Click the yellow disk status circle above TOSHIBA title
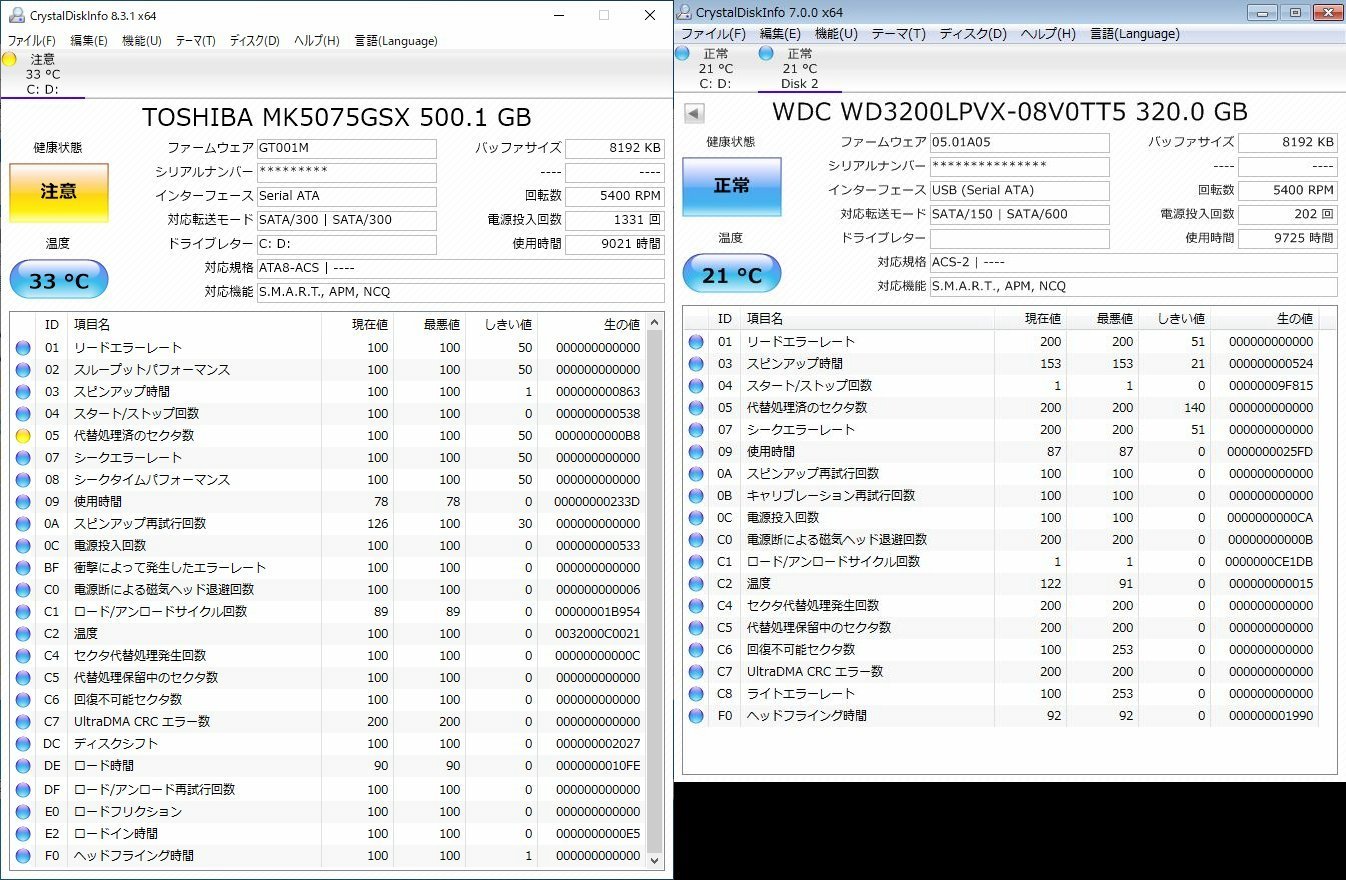 click(10, 59)
